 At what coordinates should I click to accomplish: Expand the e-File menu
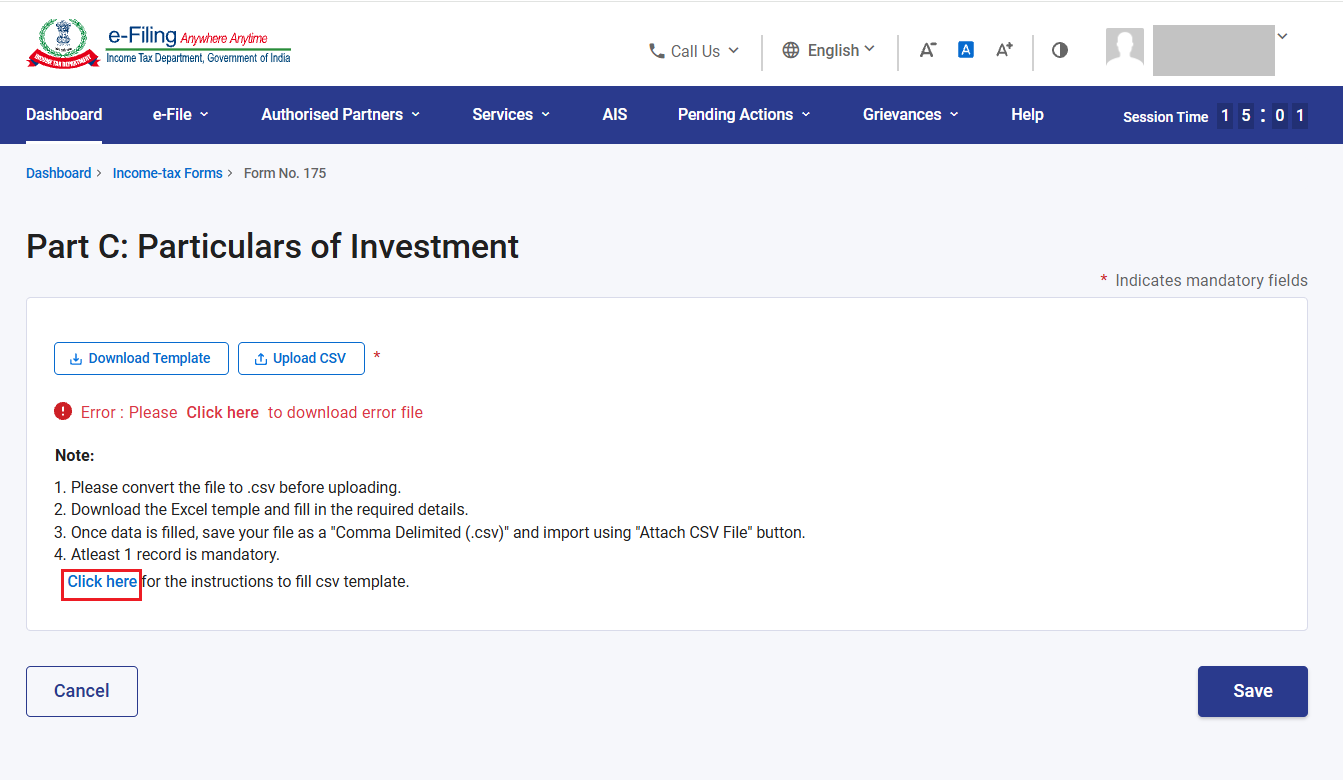pyautogui.click(x=181, y=114)
